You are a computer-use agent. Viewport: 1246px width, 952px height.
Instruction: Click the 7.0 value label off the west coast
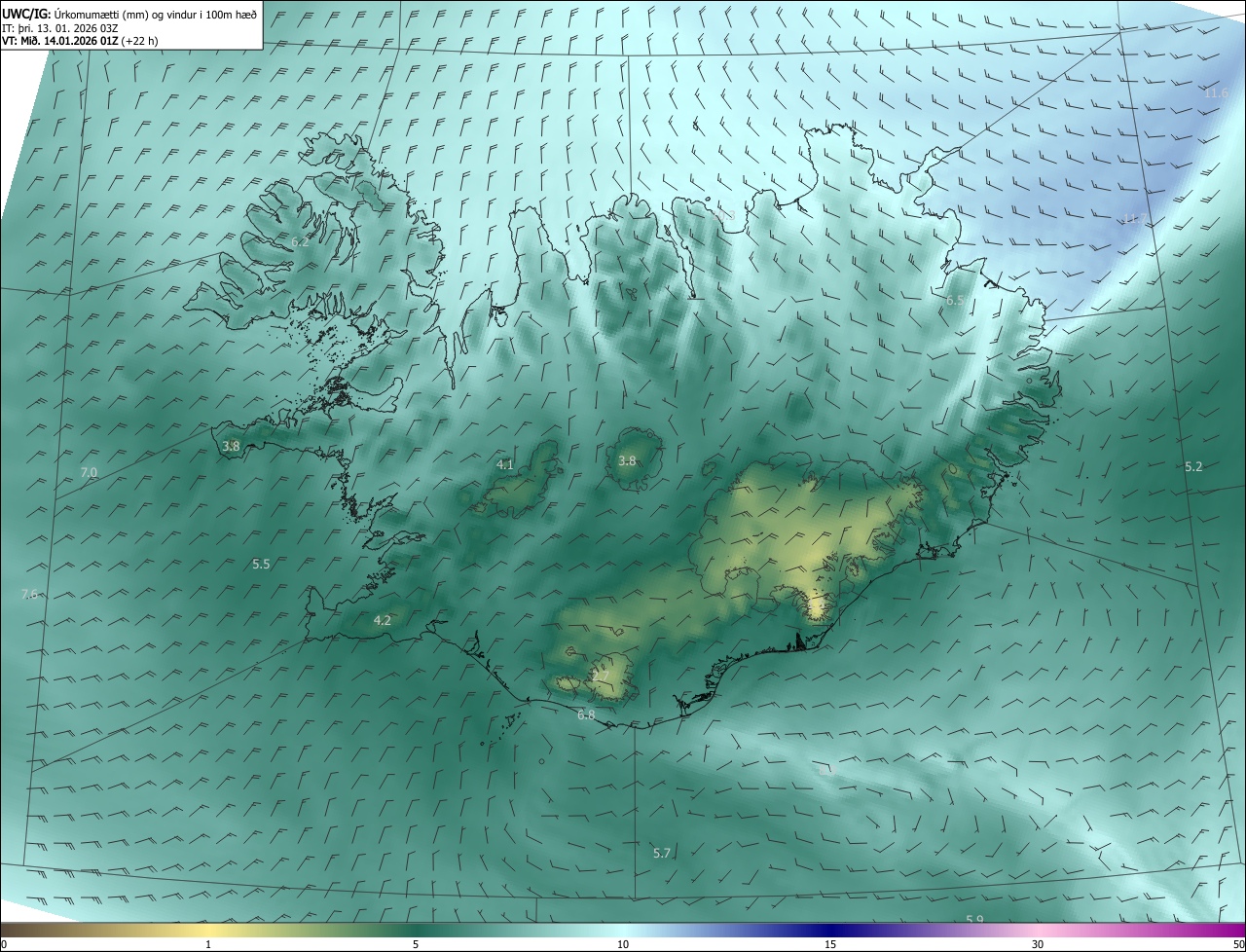tap(89, 473)
